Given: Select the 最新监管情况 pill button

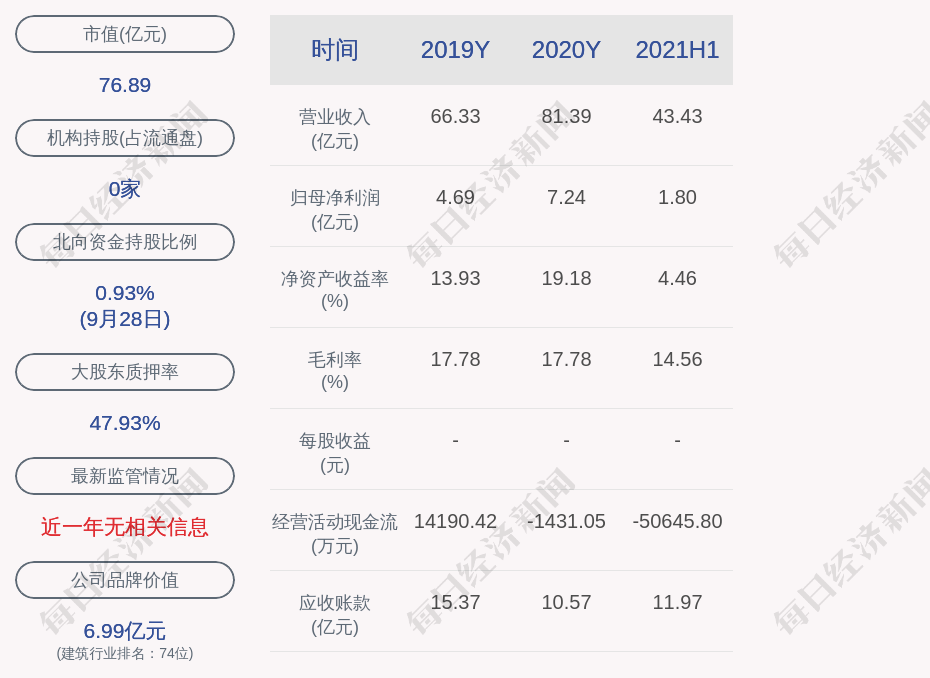Looking at the screenshot, I should tap(125, 476).
